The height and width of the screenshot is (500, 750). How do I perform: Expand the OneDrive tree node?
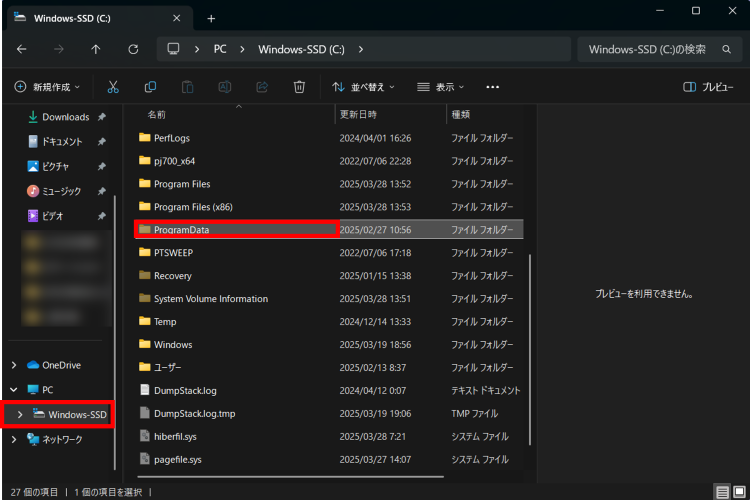point(13,365)
